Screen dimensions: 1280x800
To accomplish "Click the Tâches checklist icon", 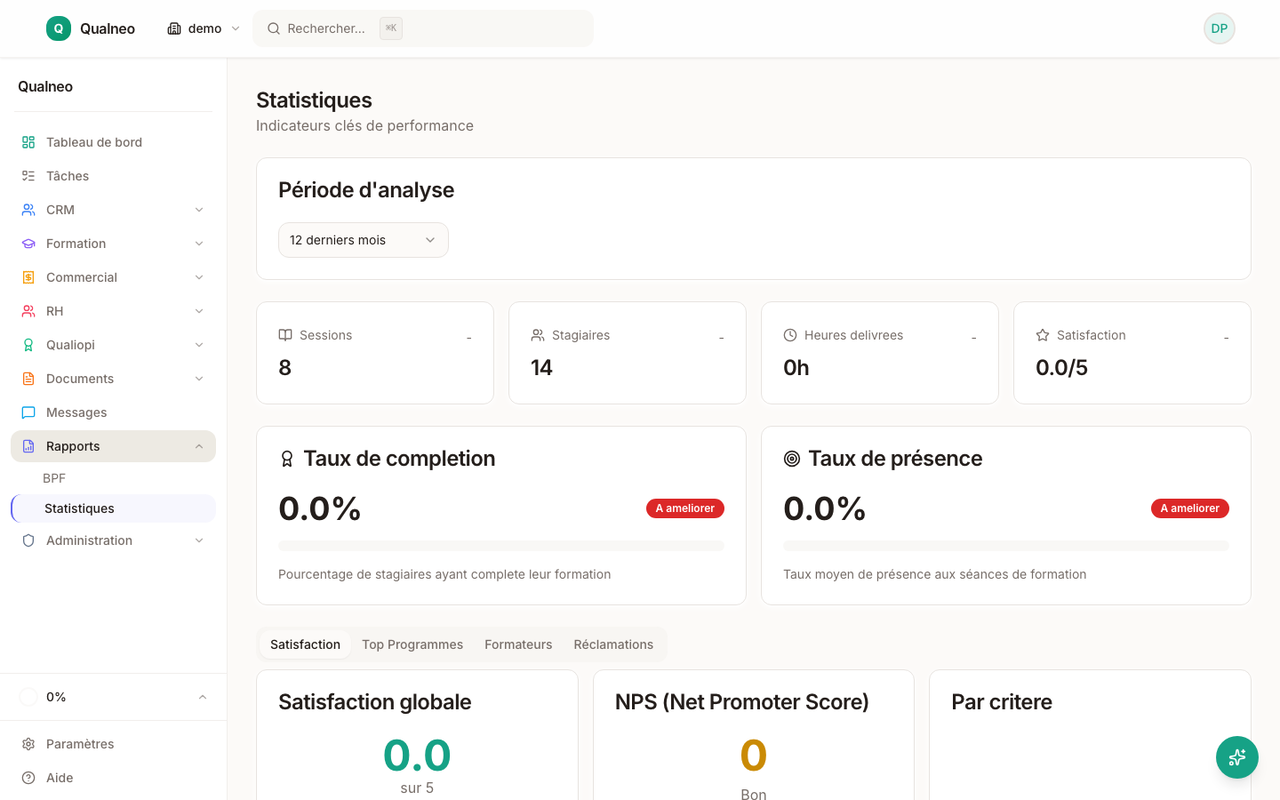I will [28, 176].
